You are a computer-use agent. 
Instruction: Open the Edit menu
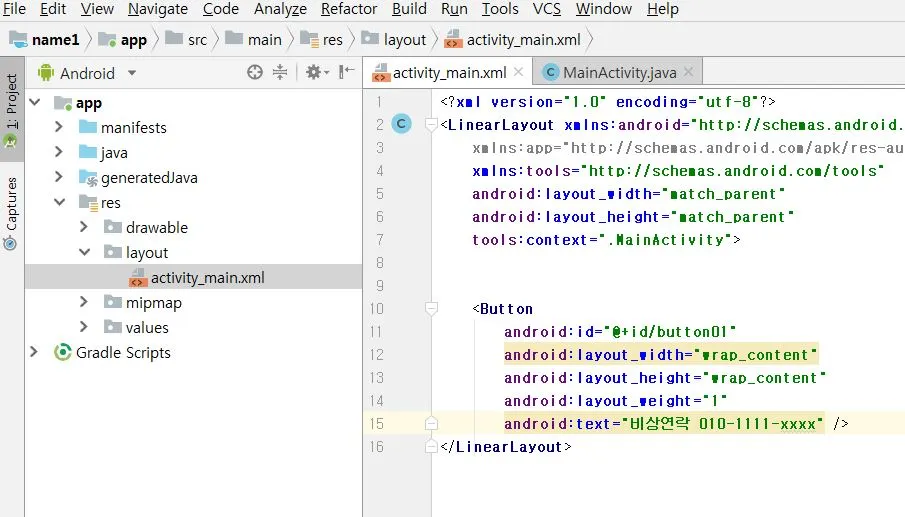[x=53, y=9]
